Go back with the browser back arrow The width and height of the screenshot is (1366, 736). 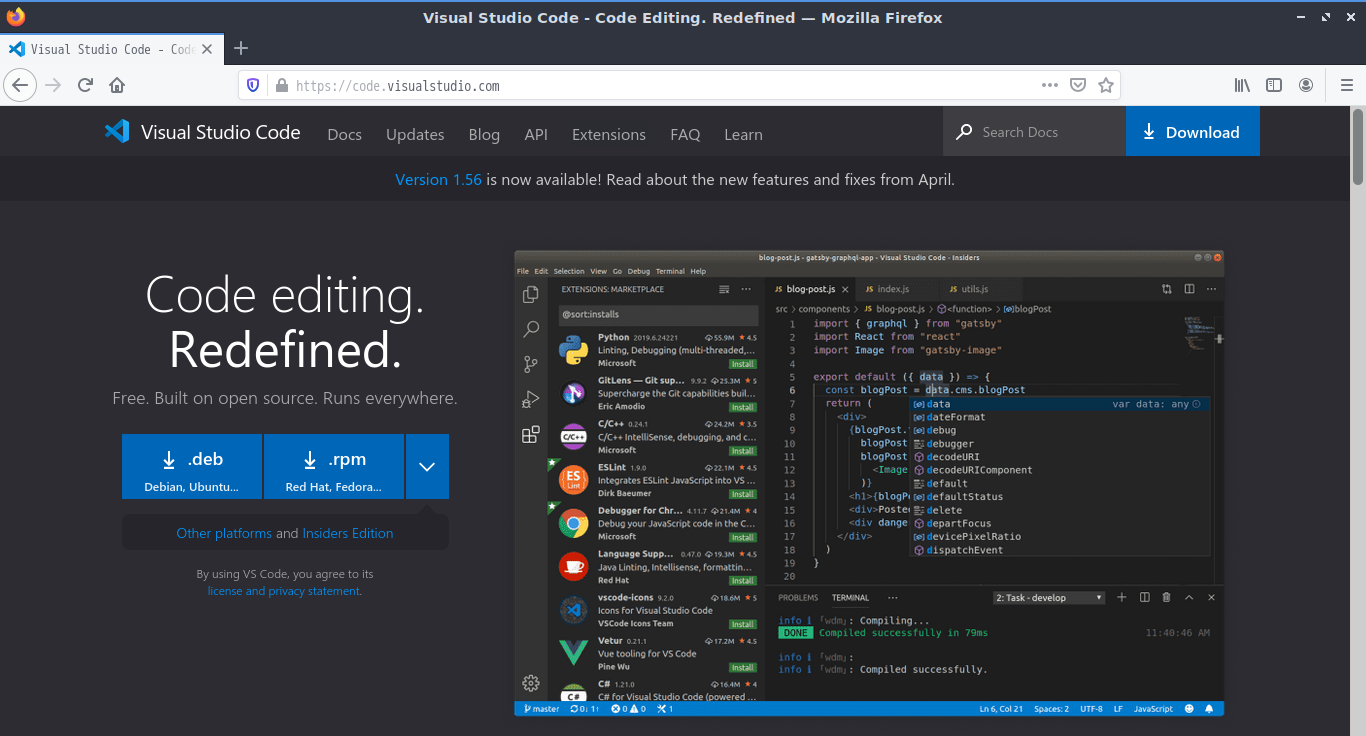coord(20,85)
